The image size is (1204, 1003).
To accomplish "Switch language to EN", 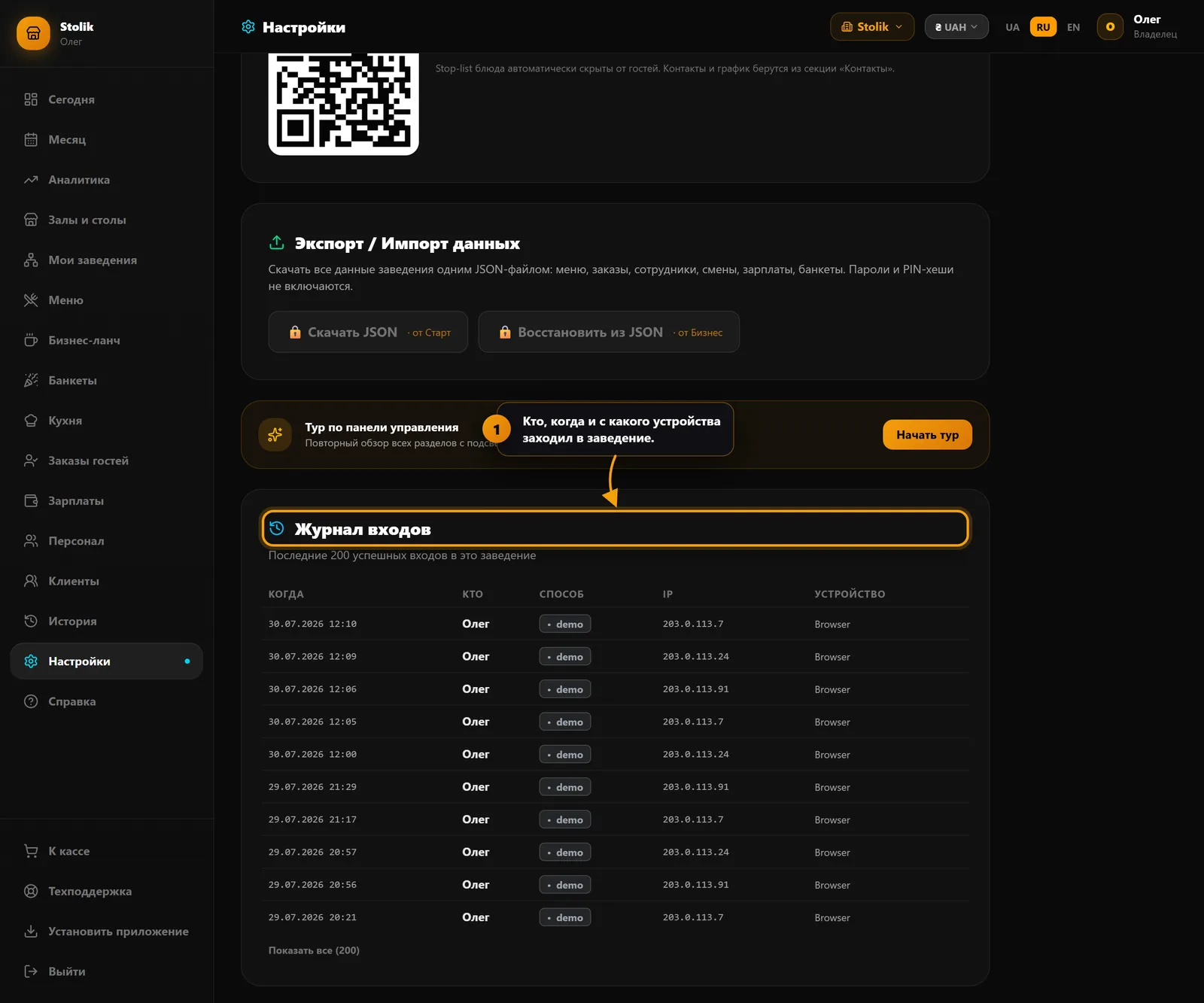I will click(x=1073, y=27).
